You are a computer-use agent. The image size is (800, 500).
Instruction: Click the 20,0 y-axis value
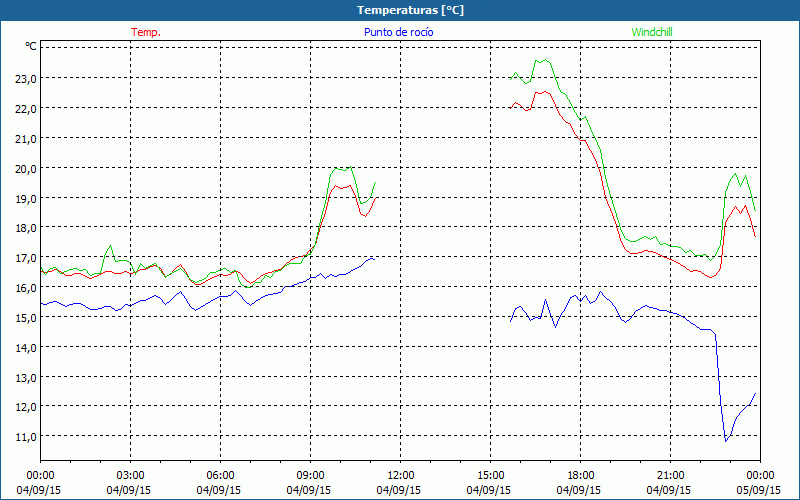[x=28, y=168]
